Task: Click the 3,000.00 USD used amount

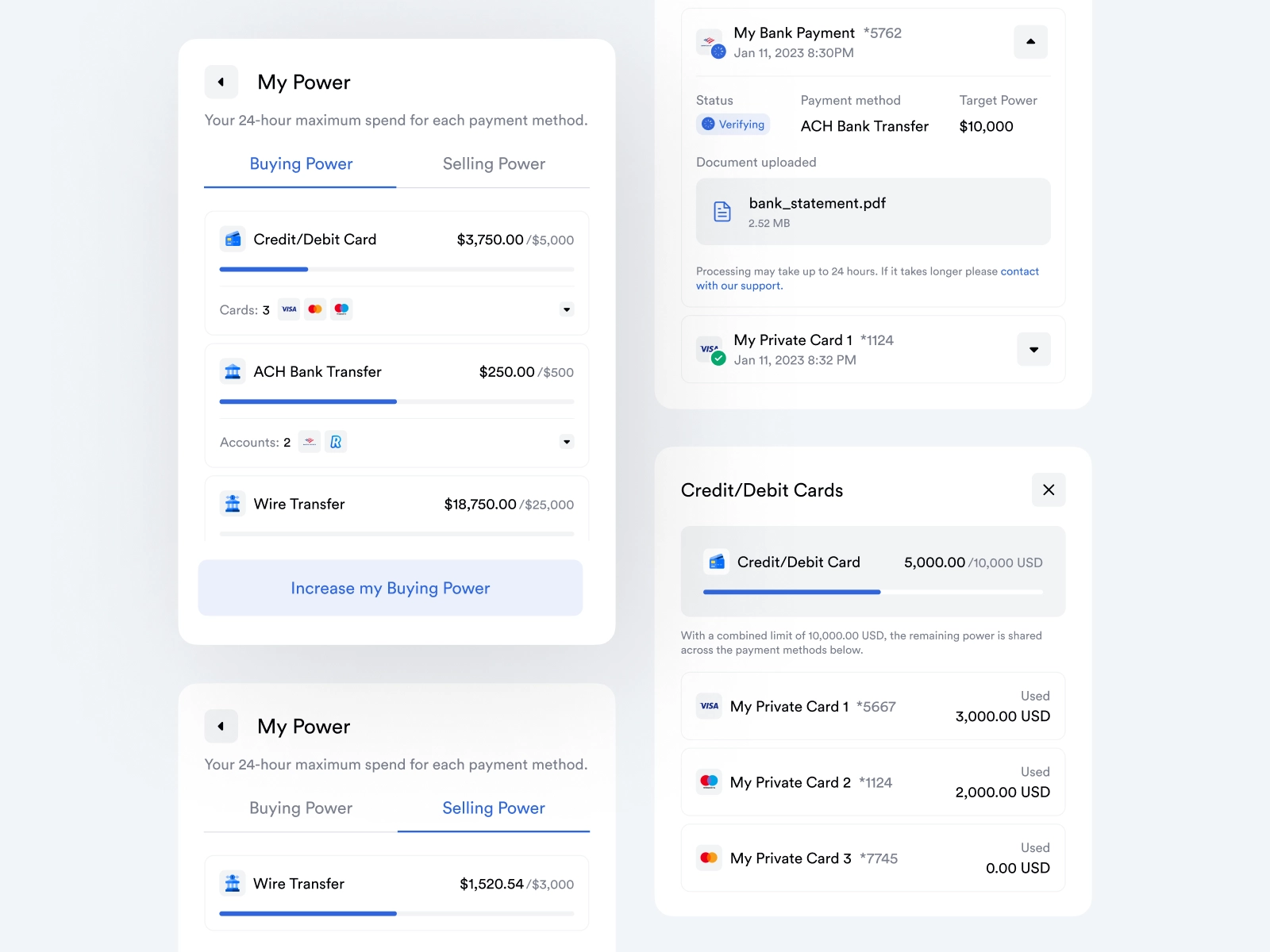Action: point(1003,716)
